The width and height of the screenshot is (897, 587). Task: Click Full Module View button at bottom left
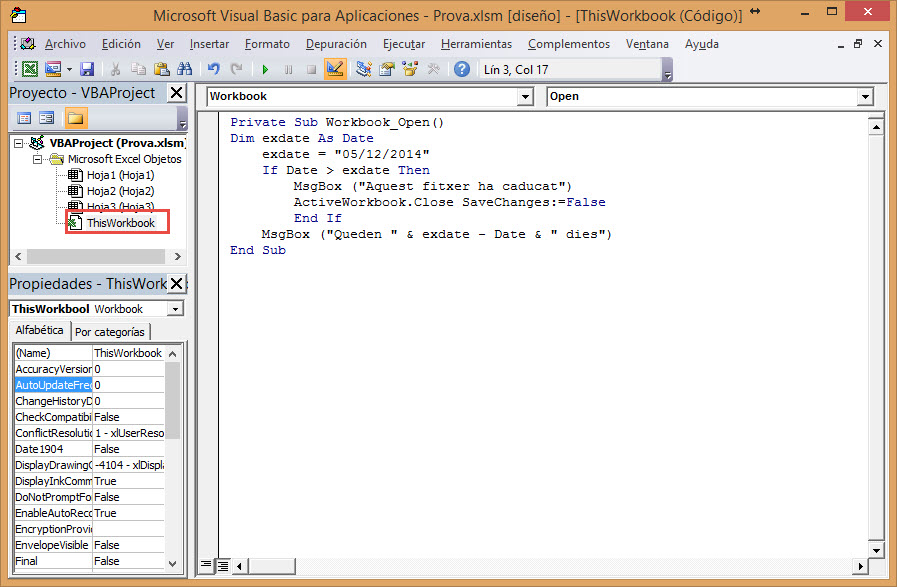pos(223,566)
